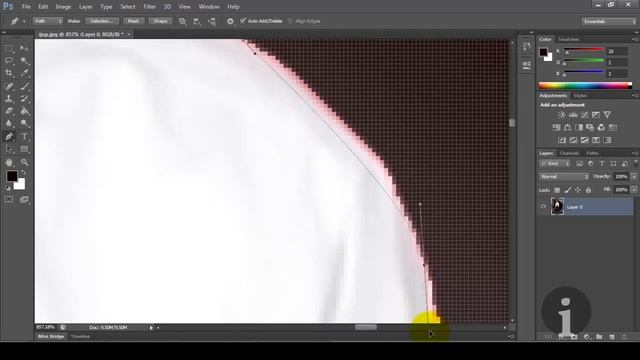The image size is (640, 360).
Task: Open Pen tool preset picker arrow
Action: [24, 21]
